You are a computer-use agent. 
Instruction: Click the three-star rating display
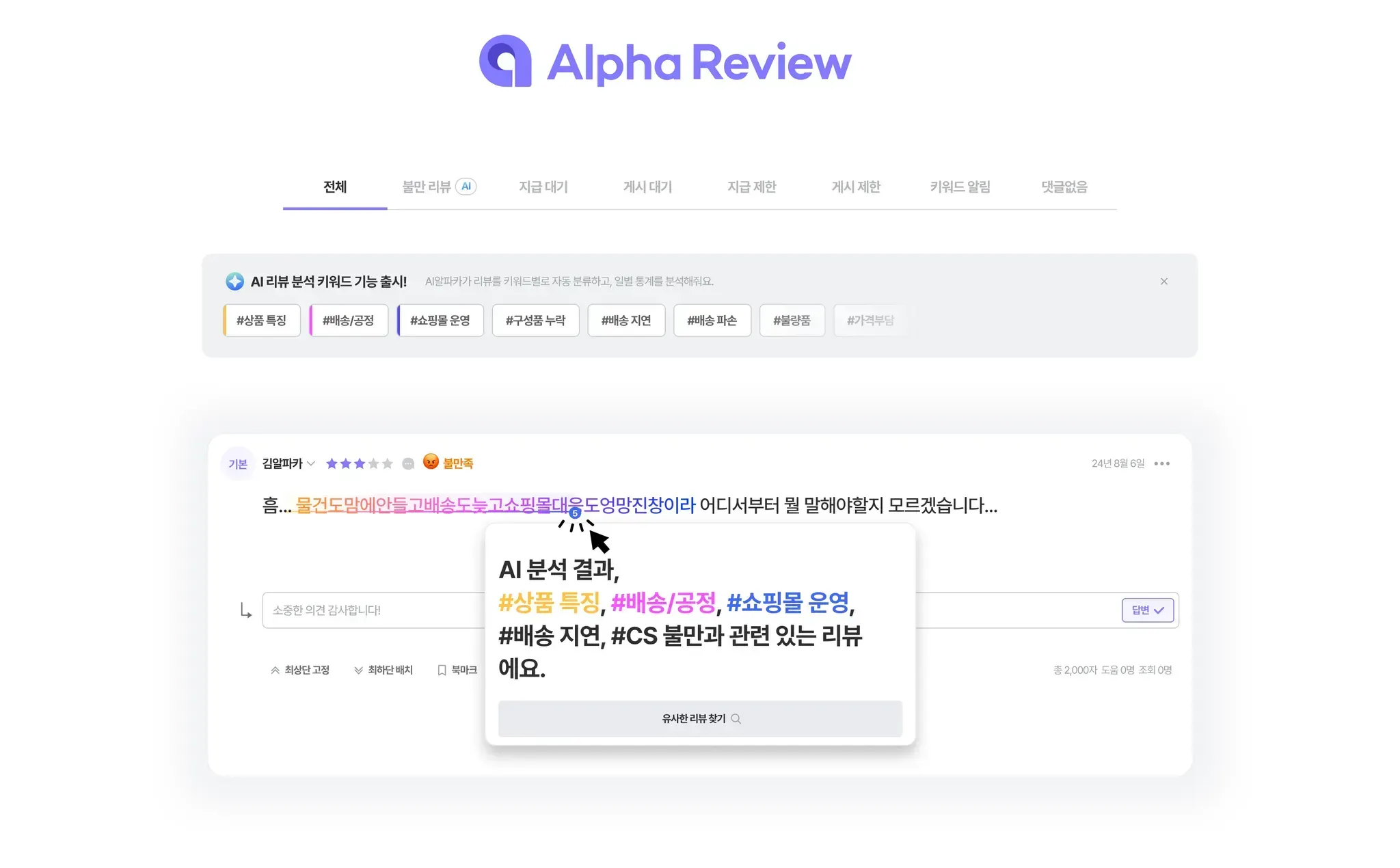pyautogui.click(x=359, y=463)
